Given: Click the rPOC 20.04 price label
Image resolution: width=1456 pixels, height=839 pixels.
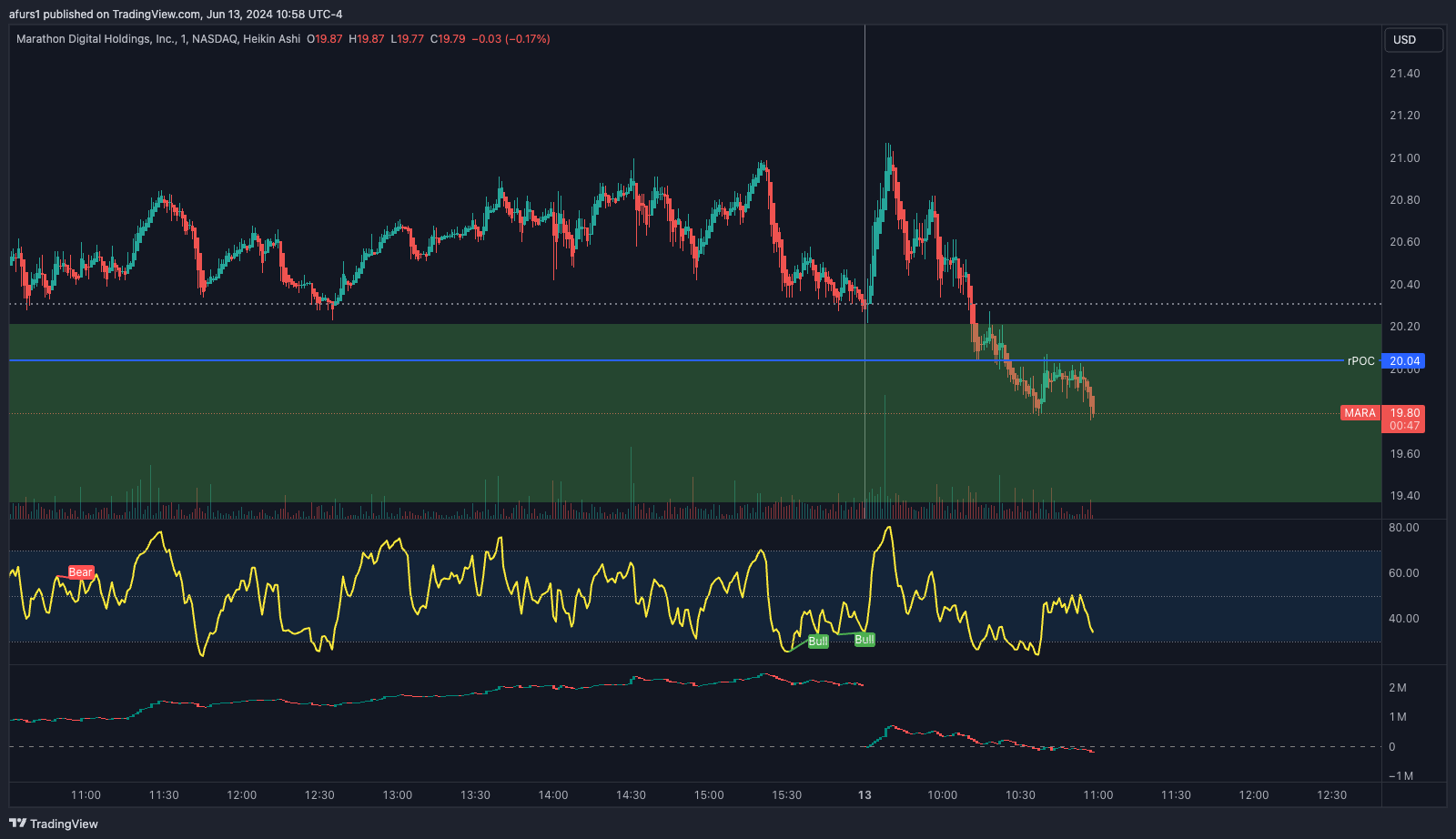Looking at the screenshot, I should [1403, 361].
